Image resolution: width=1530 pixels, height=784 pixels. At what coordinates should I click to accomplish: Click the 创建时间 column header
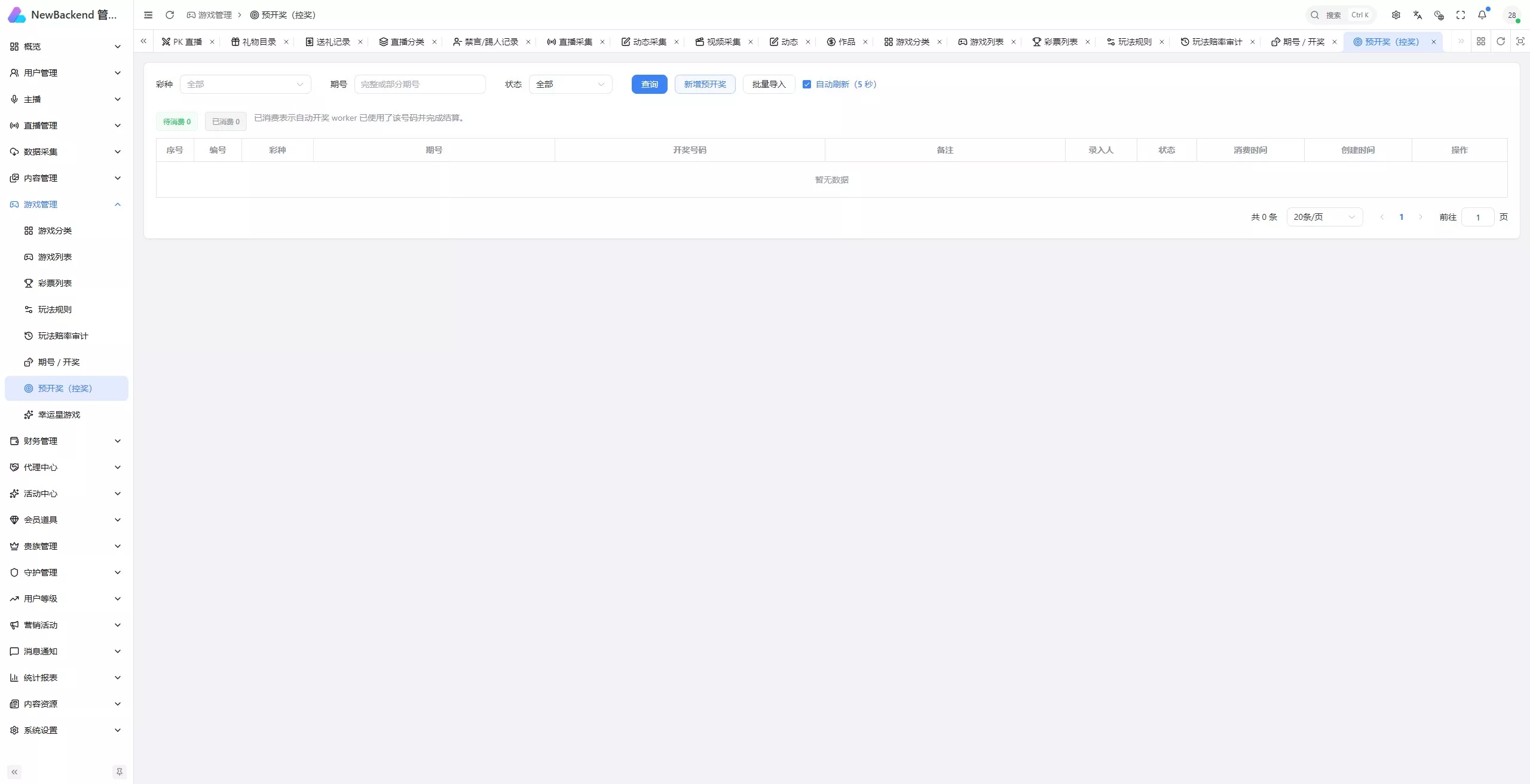coord(1358,150)
